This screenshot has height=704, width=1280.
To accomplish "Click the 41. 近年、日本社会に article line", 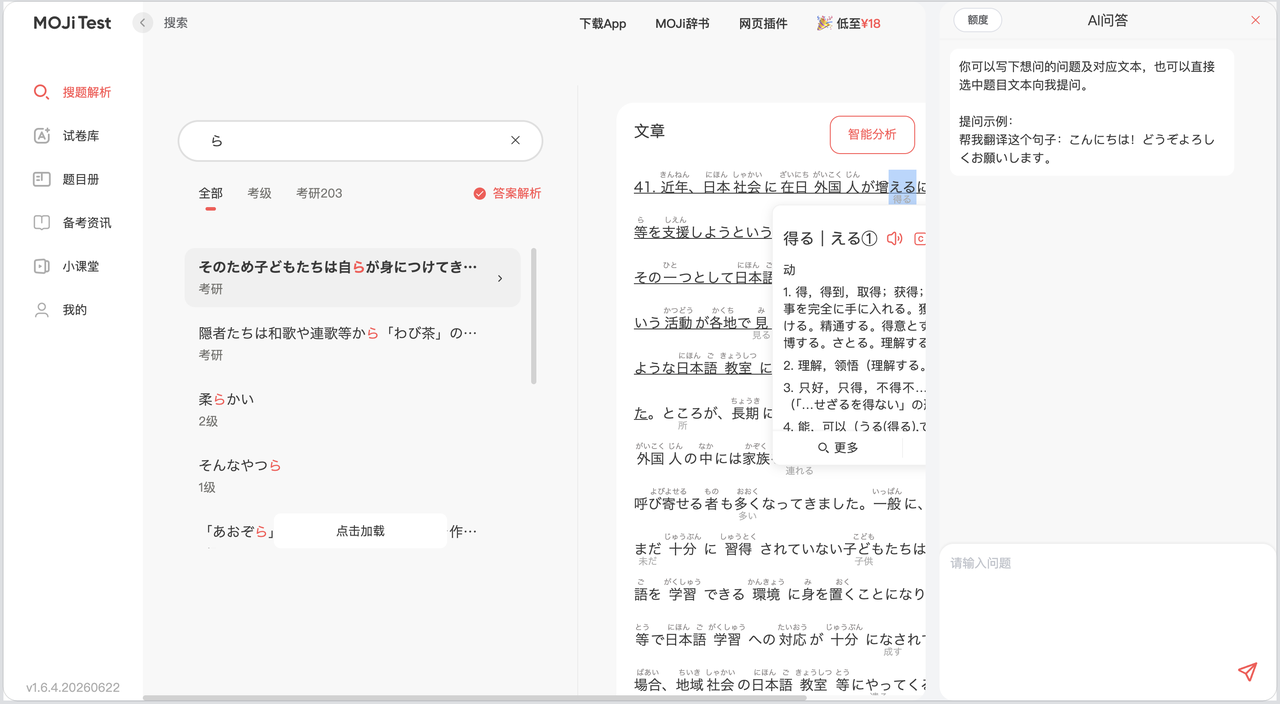I will tap(780, 187).
